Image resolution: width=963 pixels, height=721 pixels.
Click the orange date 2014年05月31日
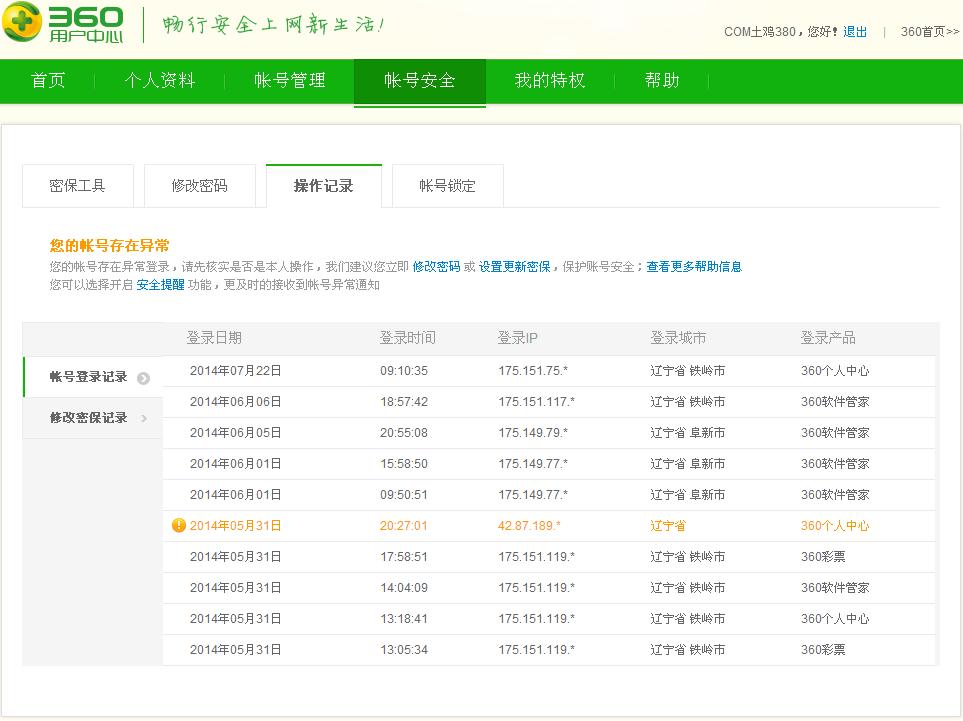point(235,526)
